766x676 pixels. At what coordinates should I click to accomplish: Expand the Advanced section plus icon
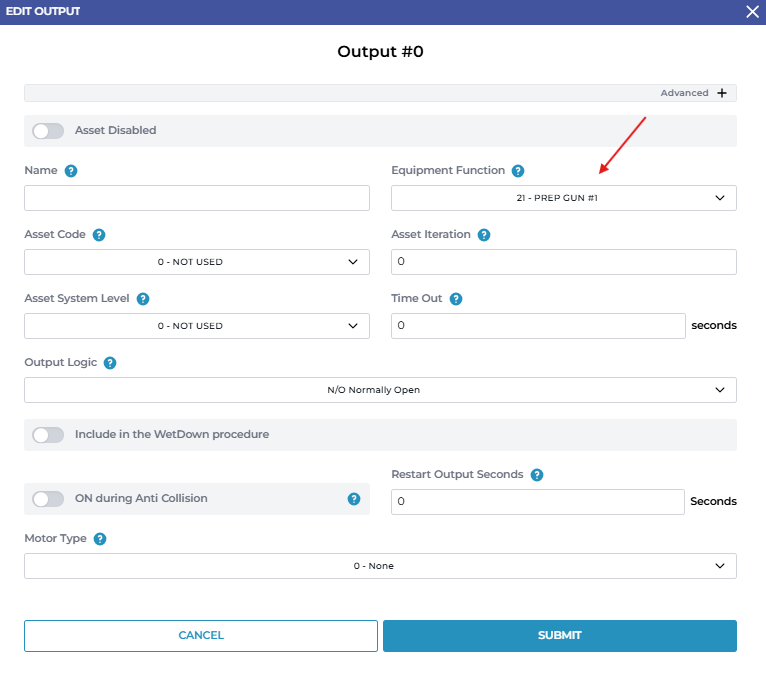coord(721,93)
